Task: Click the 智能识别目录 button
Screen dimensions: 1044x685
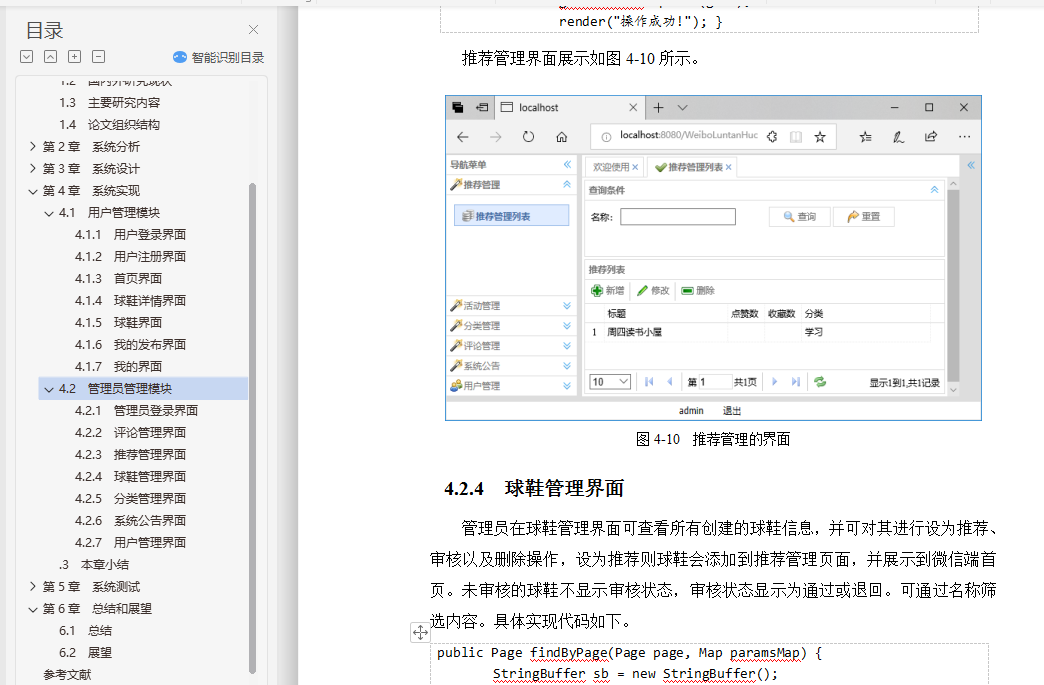Action: click(218, 57)
